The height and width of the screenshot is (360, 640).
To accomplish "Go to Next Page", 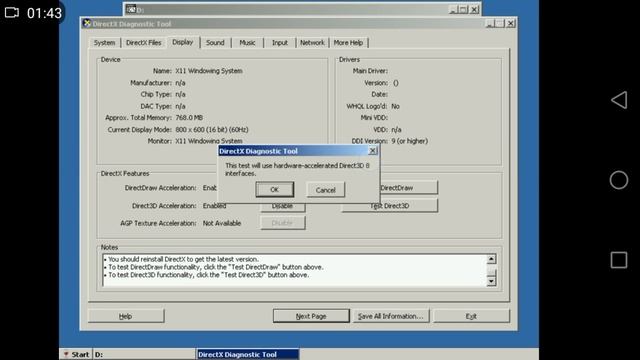I will [x=311, y=316].
